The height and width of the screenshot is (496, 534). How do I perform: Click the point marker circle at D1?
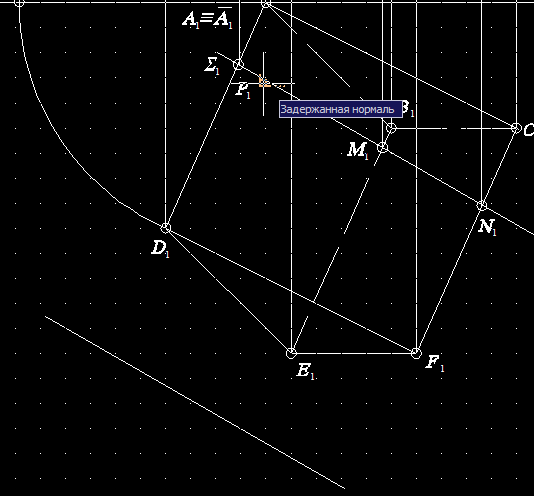point(166,228)
